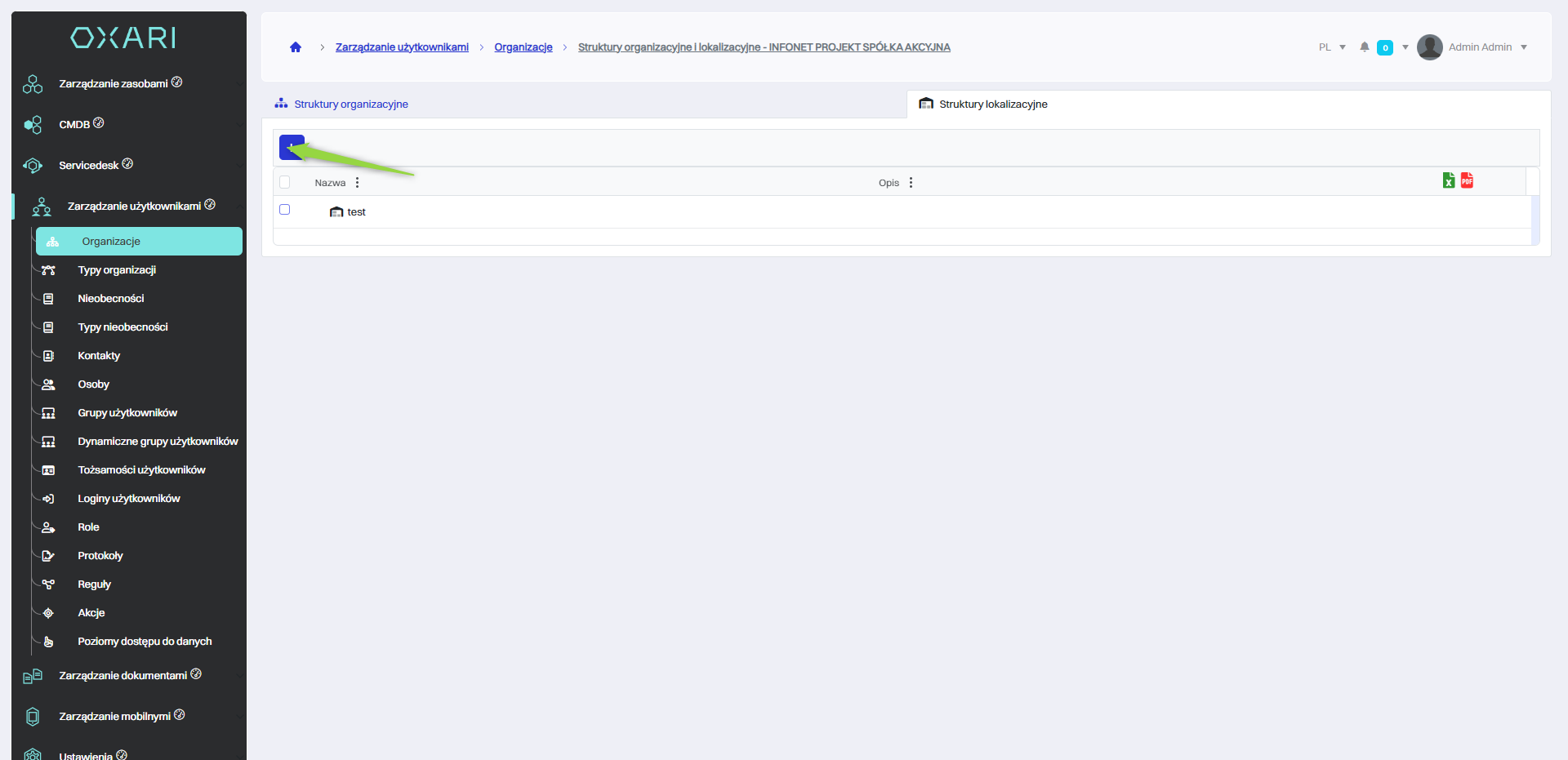The image size is (1568, 760).
Task: Export table to PDF file
Action: [x=1467, y=180]
